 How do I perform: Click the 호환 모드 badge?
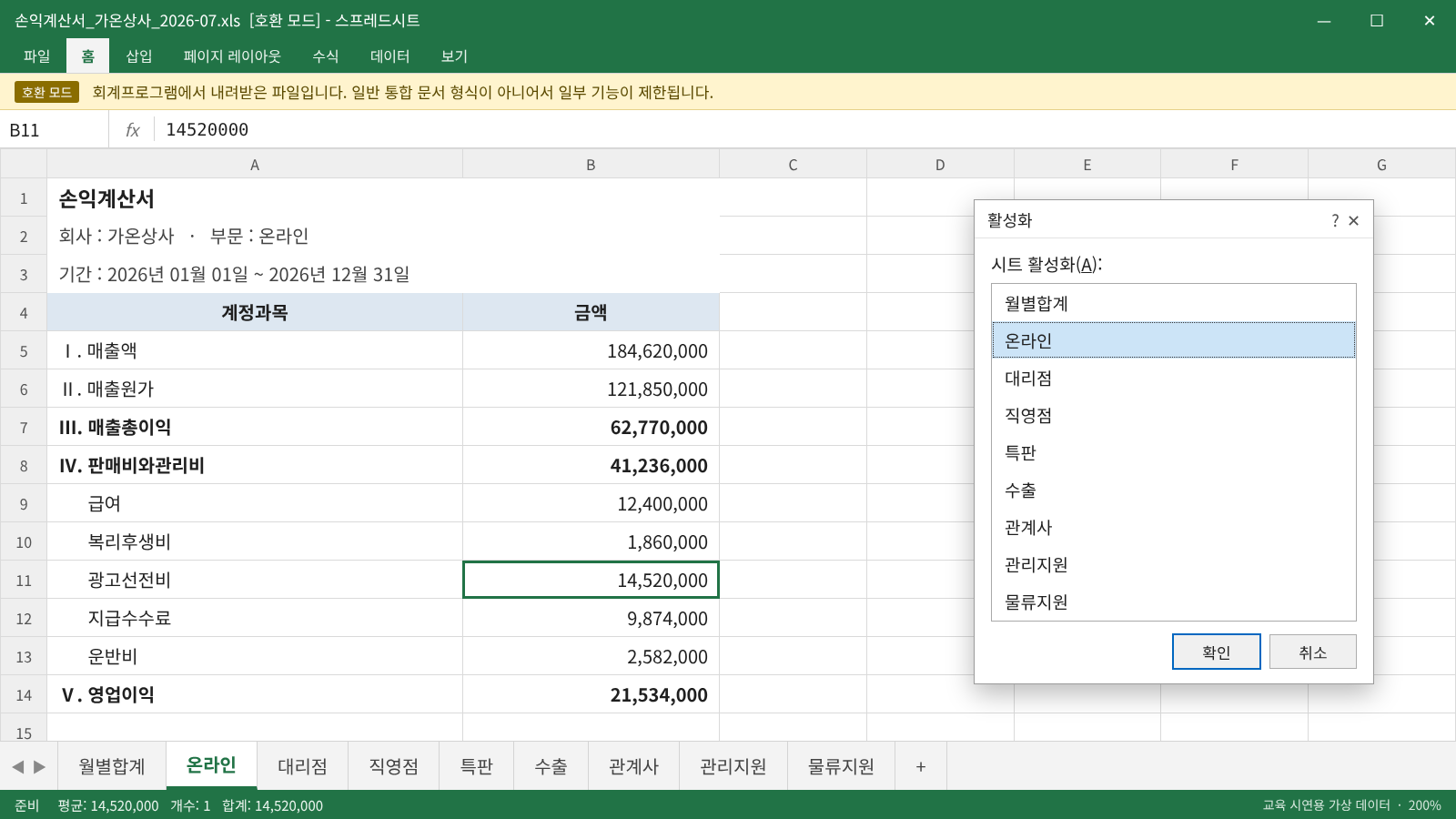[x=46, y=92]
